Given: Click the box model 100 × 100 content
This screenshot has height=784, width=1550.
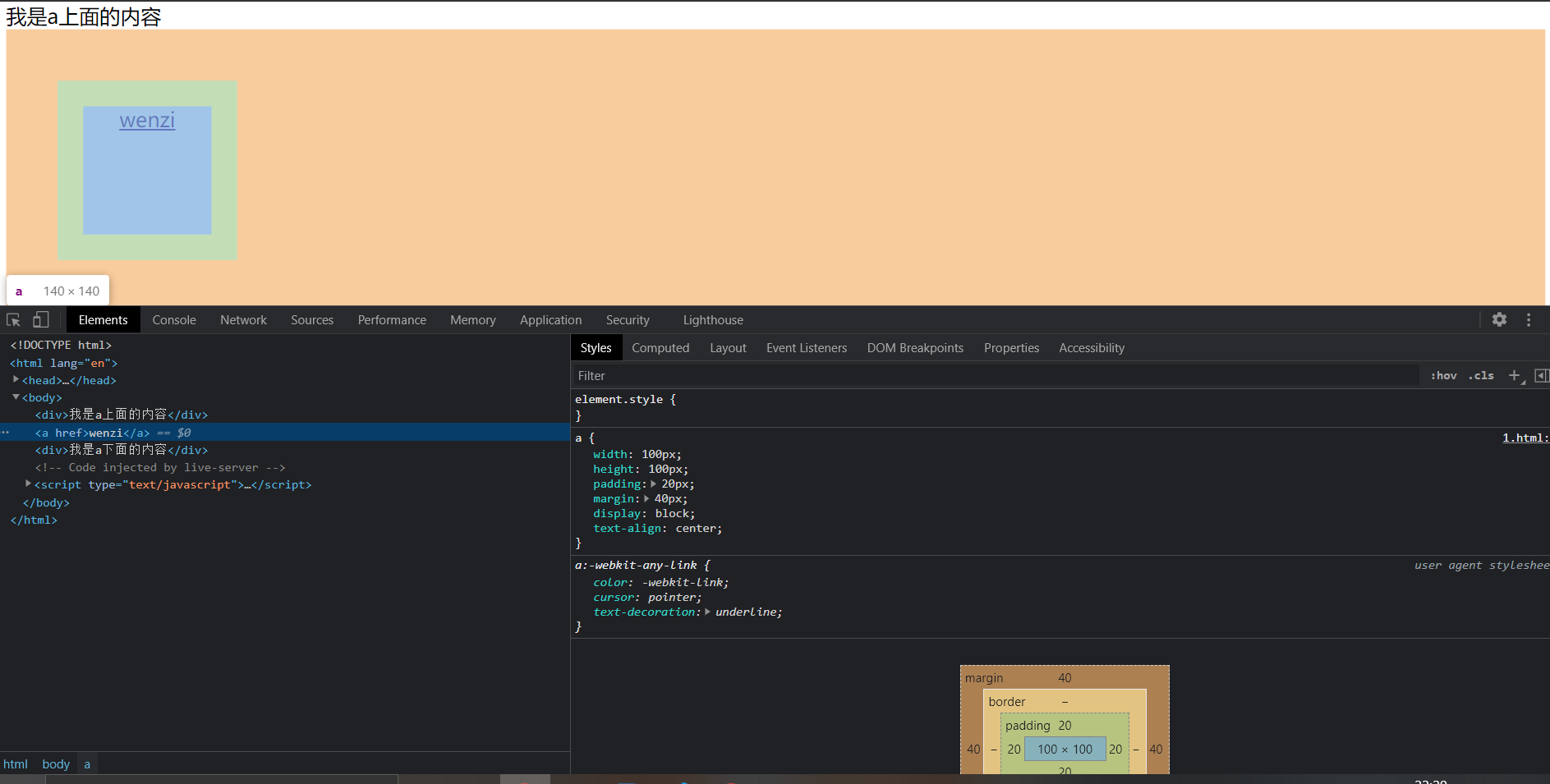Looking at the screenshot, I should tap(1065, 749).
